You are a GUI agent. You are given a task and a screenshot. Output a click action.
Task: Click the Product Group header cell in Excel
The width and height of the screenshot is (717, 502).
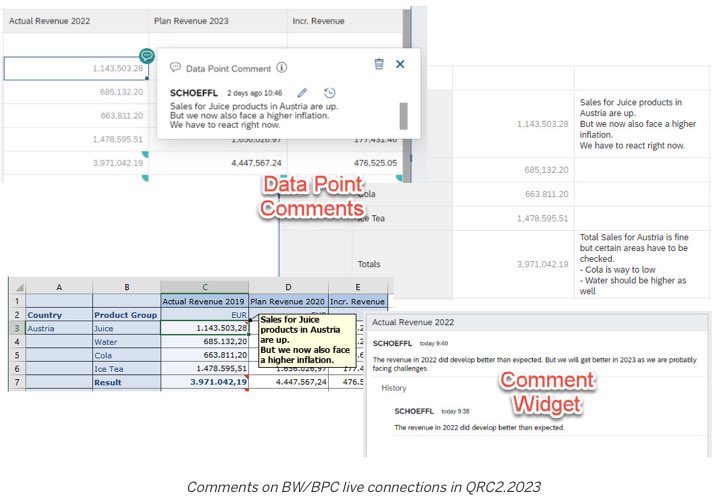[126, 315]
